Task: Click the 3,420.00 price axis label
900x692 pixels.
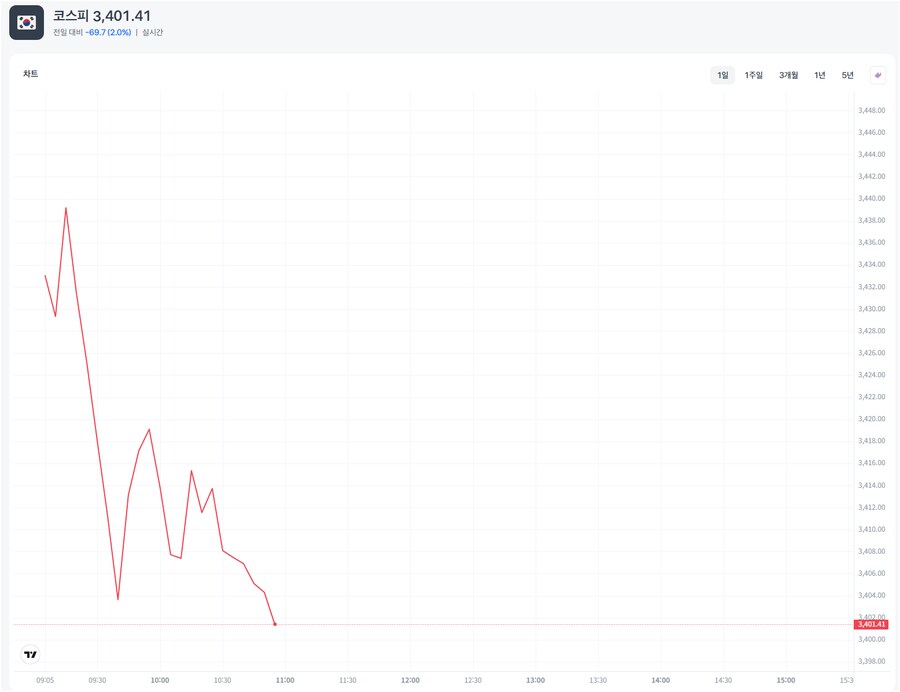Action: tap(872, 419)
